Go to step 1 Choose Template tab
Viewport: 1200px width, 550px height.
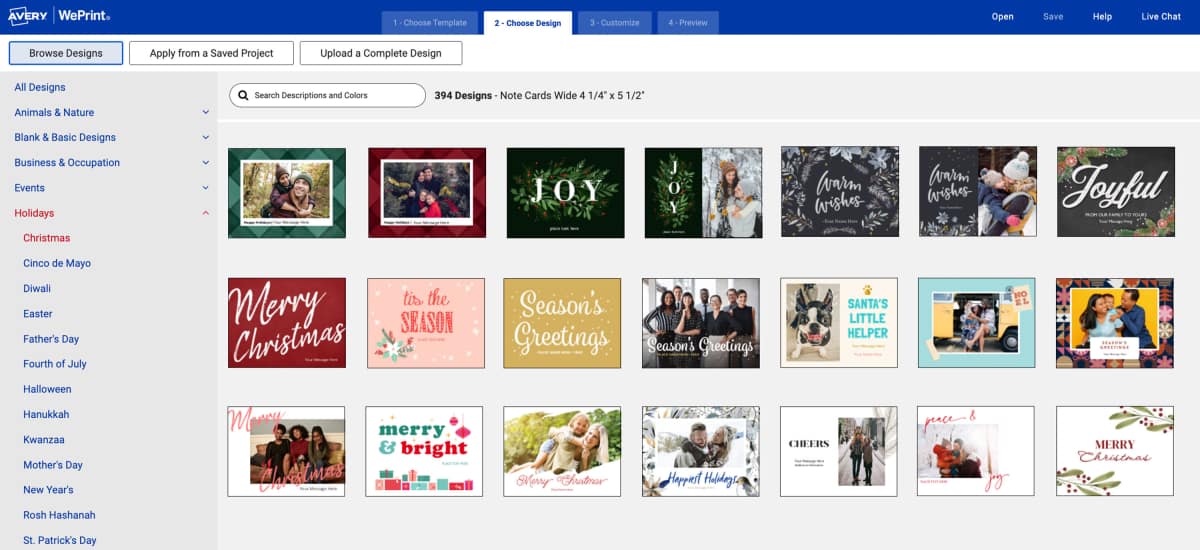(430, 23)
